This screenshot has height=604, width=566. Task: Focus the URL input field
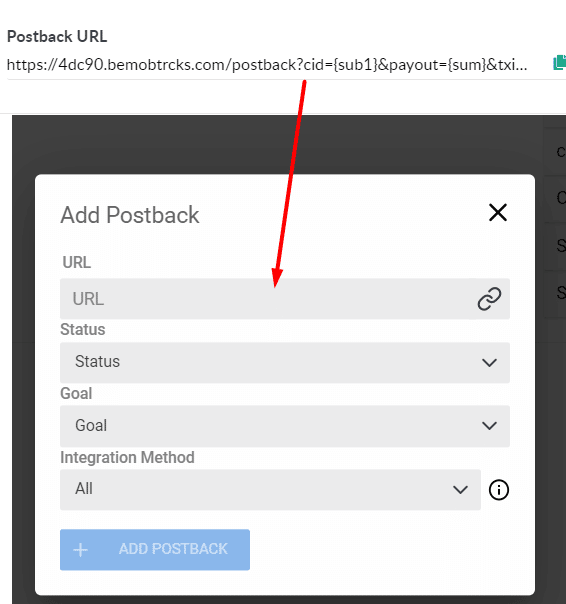coord(285,299)
